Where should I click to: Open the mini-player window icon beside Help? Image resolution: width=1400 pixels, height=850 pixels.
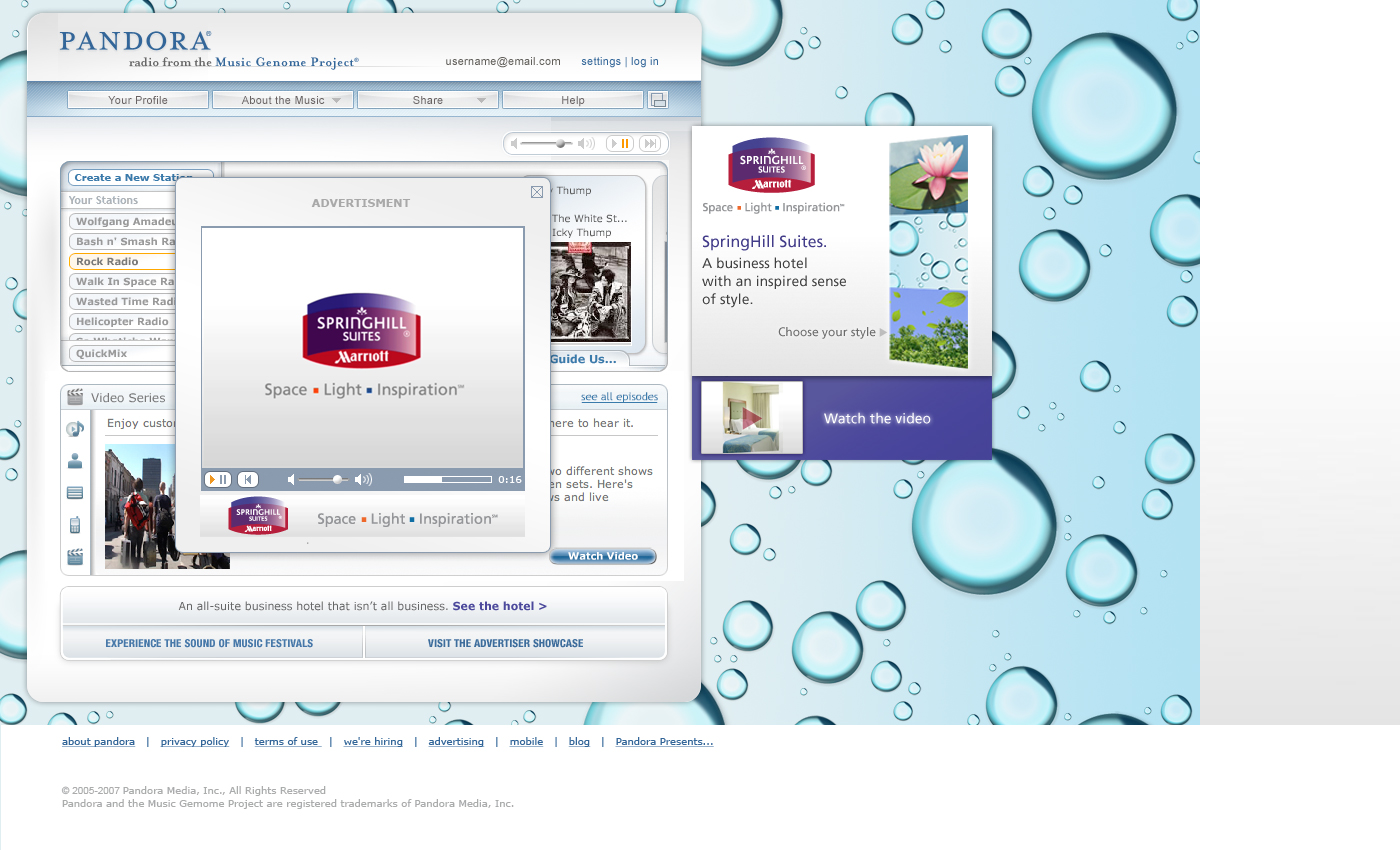click(x=658, y=100)
